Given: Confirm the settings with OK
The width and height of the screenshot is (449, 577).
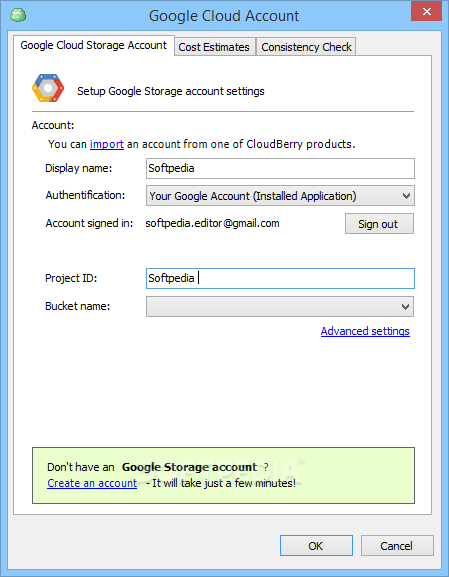Looking at the screenshot, I should point(316,546).
